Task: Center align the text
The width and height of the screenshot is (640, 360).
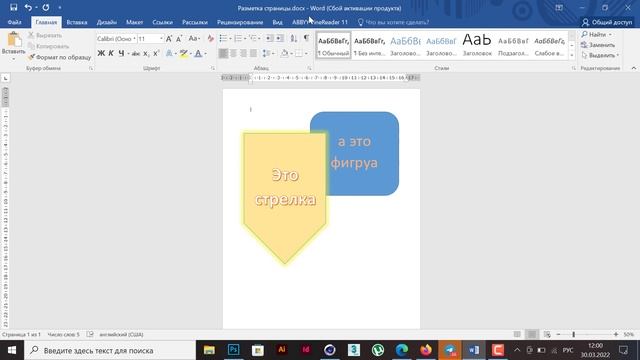Action: tap(233, 53)
